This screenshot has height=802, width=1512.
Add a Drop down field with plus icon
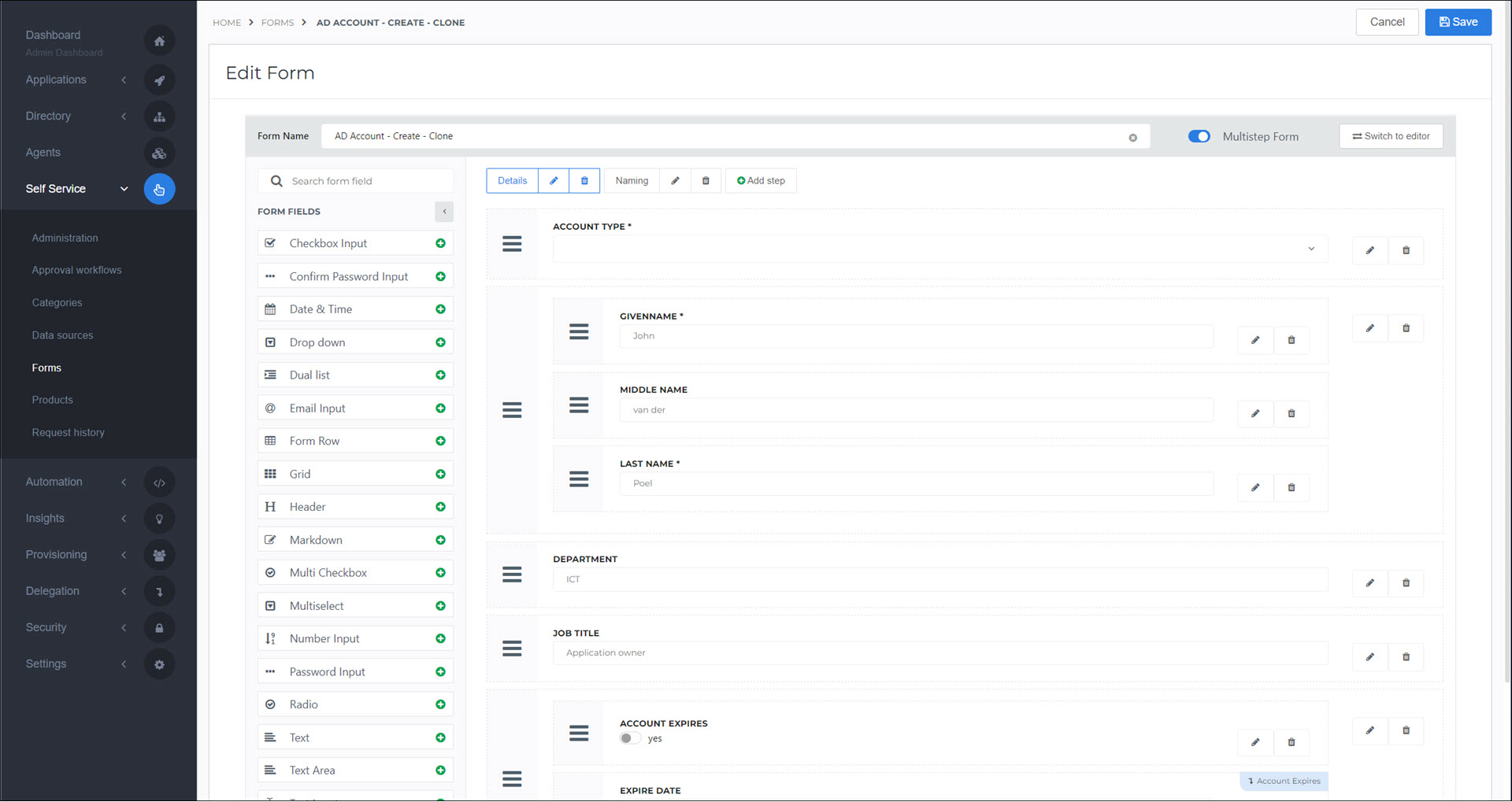point(440,342)
